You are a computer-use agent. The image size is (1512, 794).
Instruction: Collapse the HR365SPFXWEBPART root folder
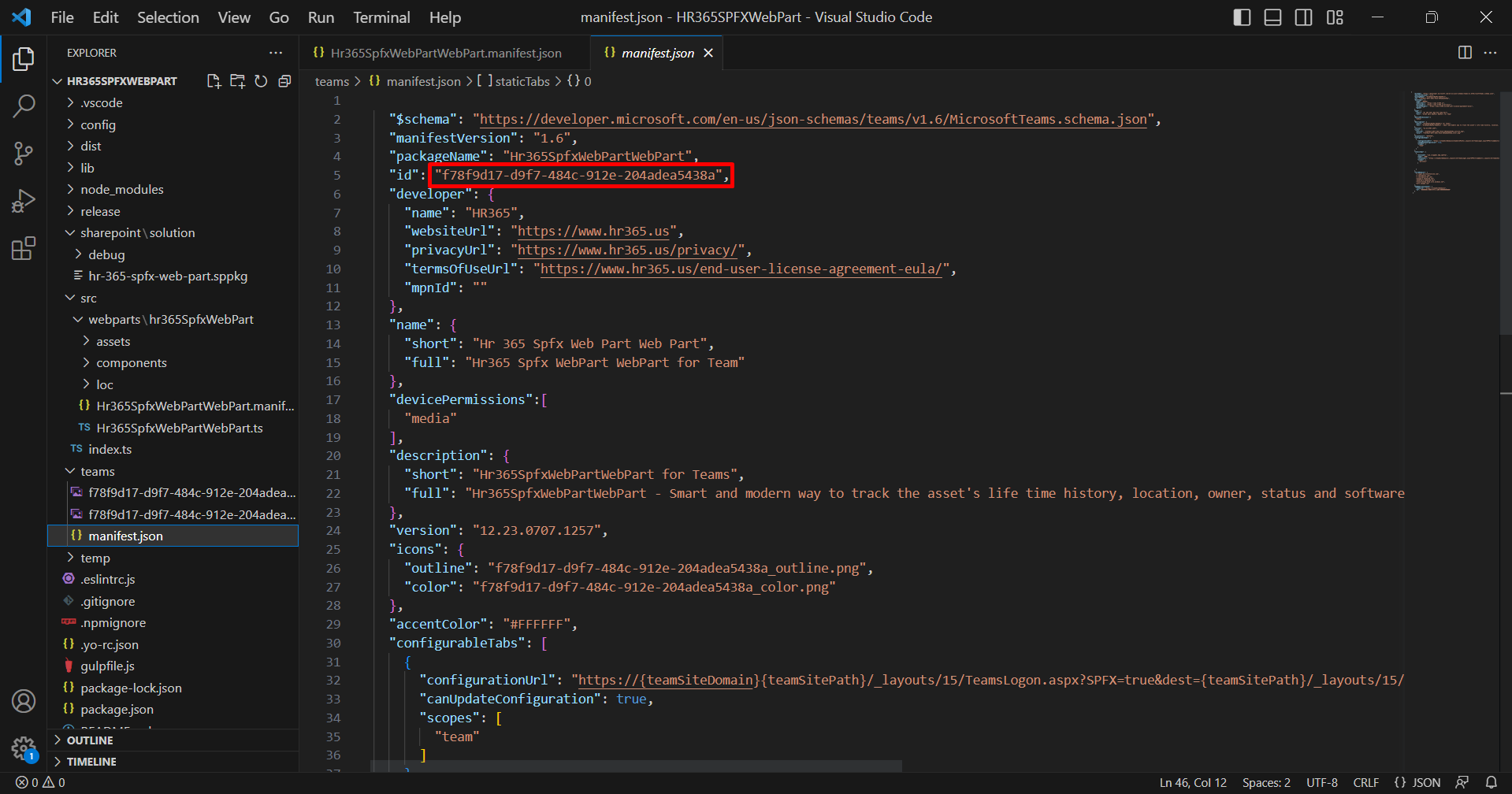(x=123, y=81)
